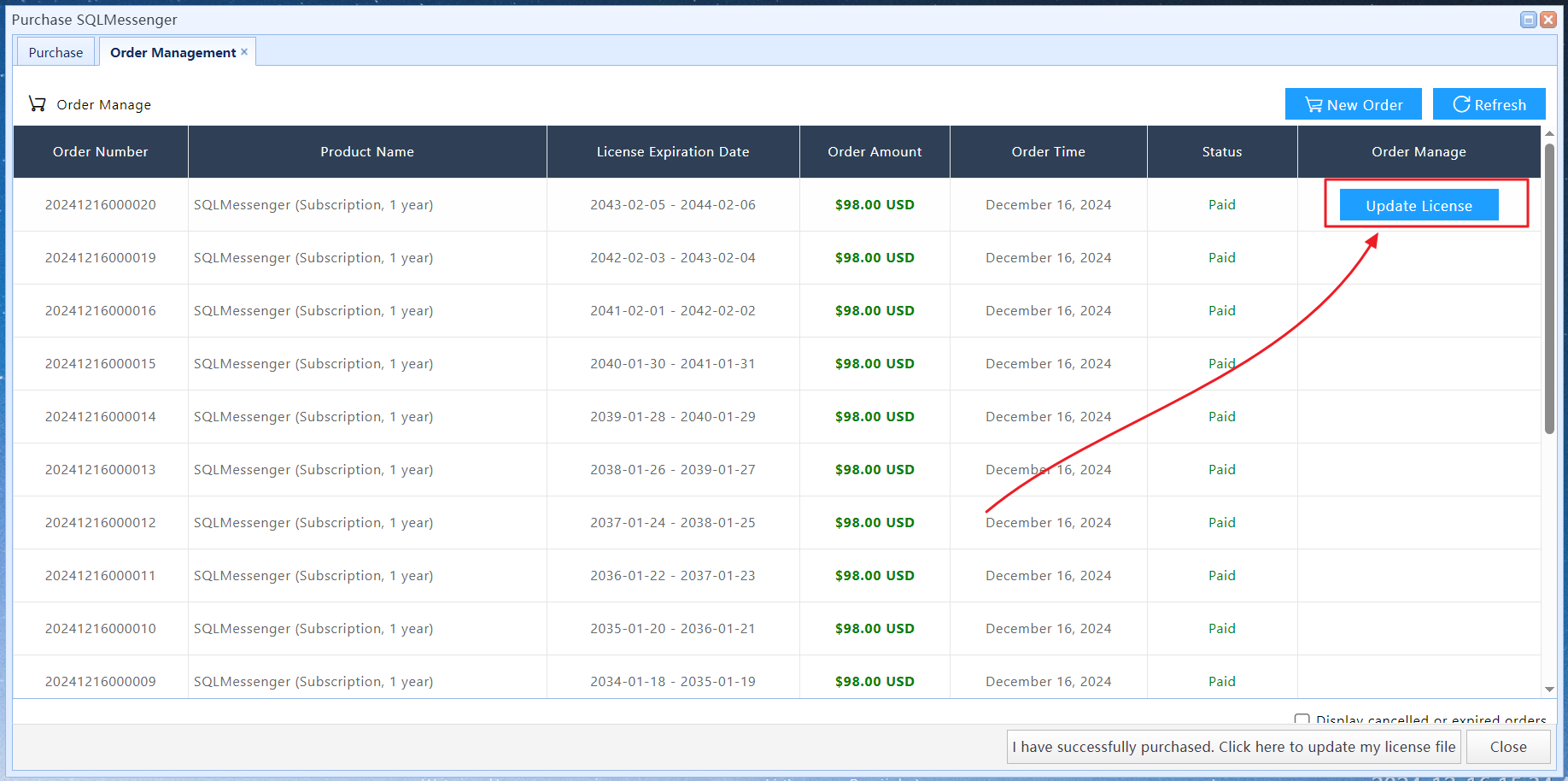The image size is (1568, 781).
Task: Click the Product Name column header
Action: 367,151
